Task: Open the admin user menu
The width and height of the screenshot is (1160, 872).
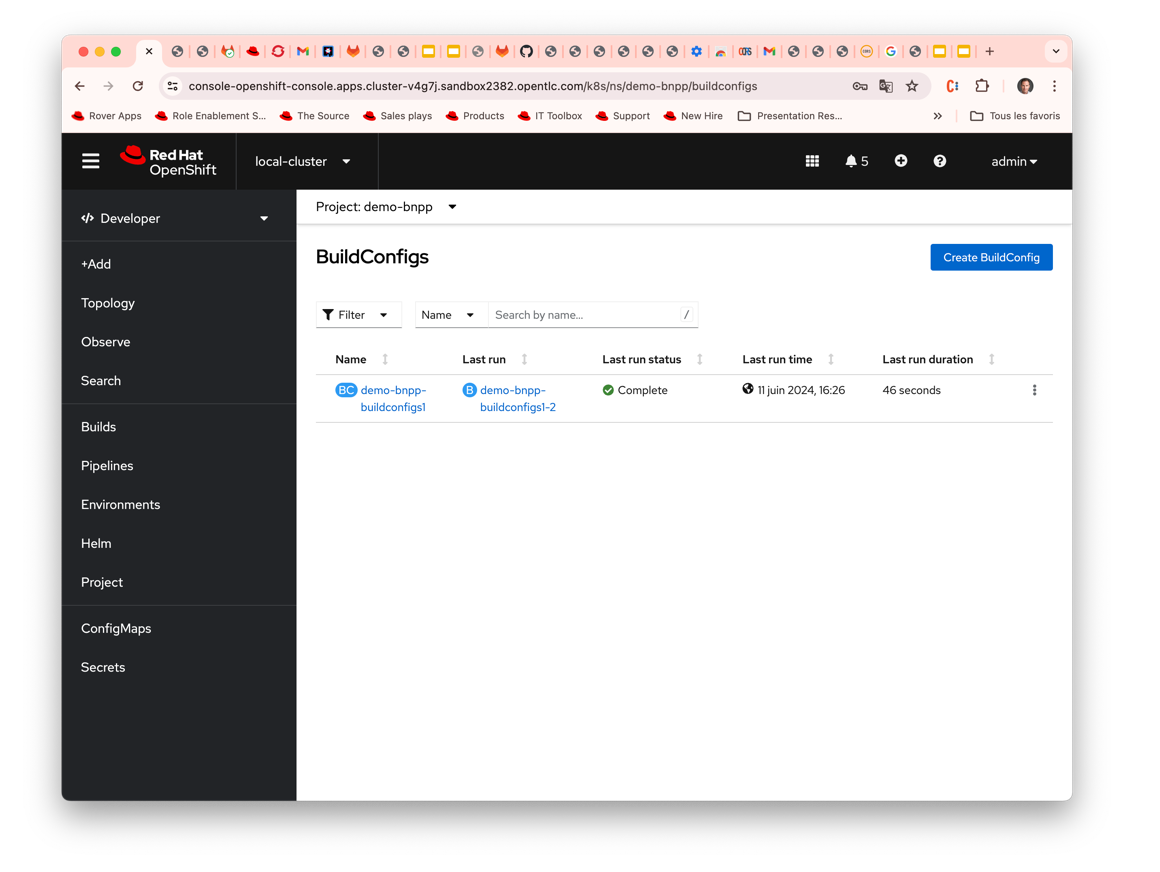Action: (1014, 161)
